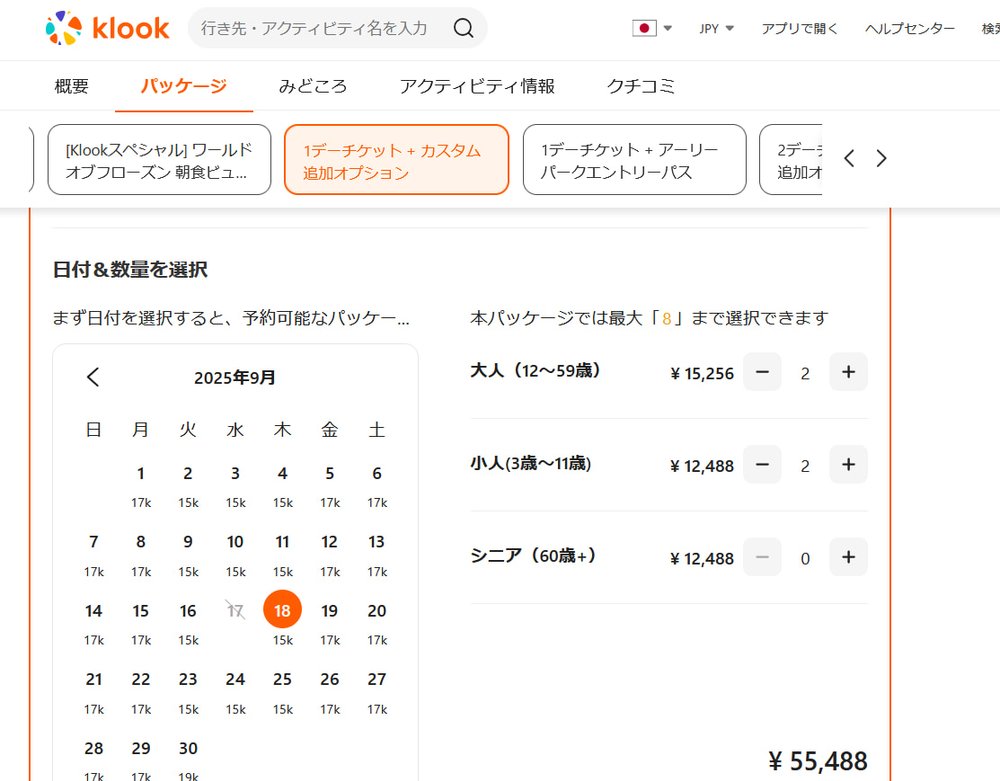The height and width of the screenshot is (781, 1000).
Task: Go to previous month with calendar chevron
Action: 92,377
